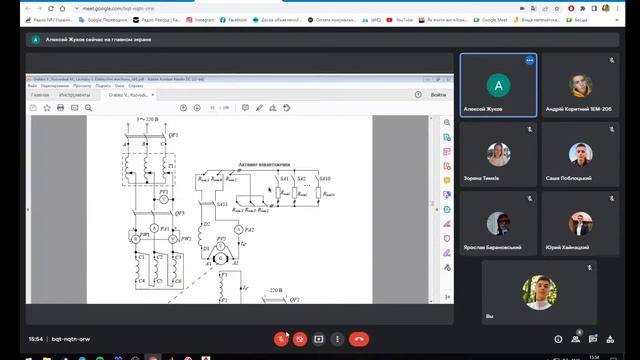The image size is (640, 360).
Task: Click the Acrobat help question mark icon
Action: (418, 95)
